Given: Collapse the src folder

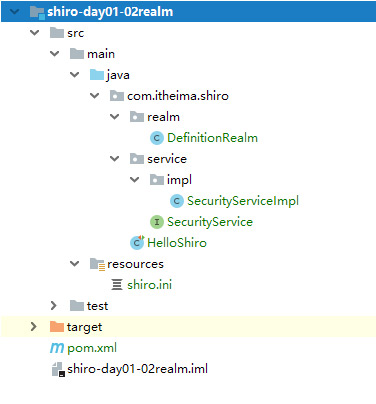Looking at the screenshot, I should point(35,33).
